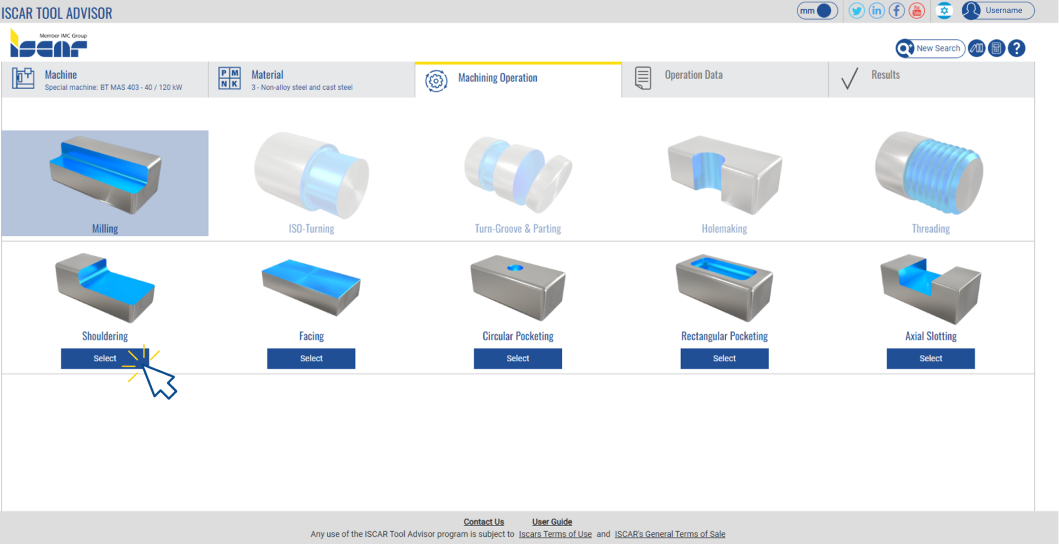Screen dimensions: 1059x544
Task: Click the Shouldering workpiece image
Action: coord(105,288)
